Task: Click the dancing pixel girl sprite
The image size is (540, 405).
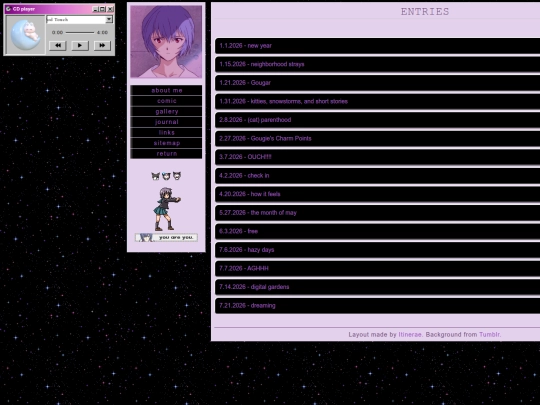Action: (x=166, y=209)
